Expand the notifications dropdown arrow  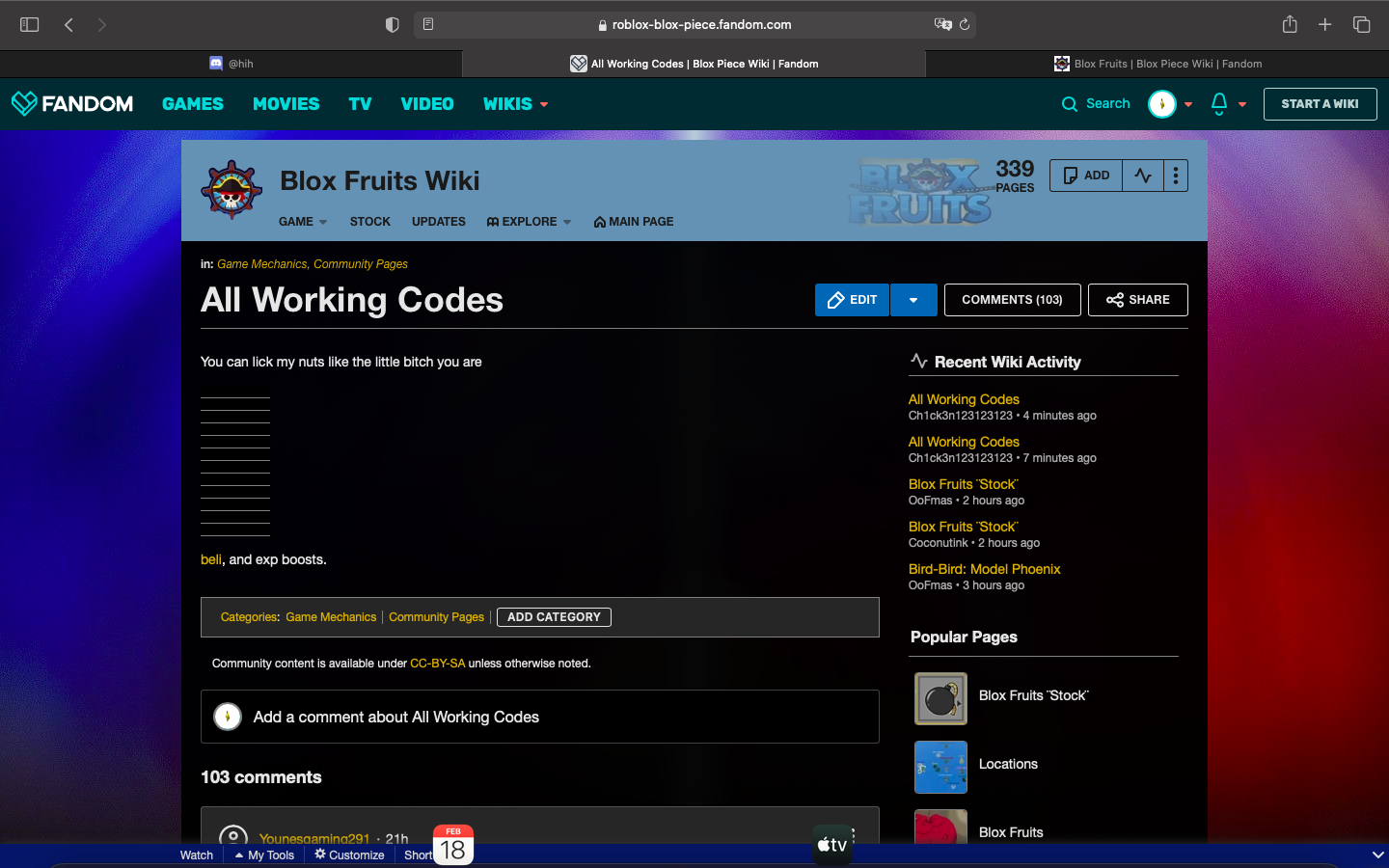pyautogui.click(x=1242, y=104)
